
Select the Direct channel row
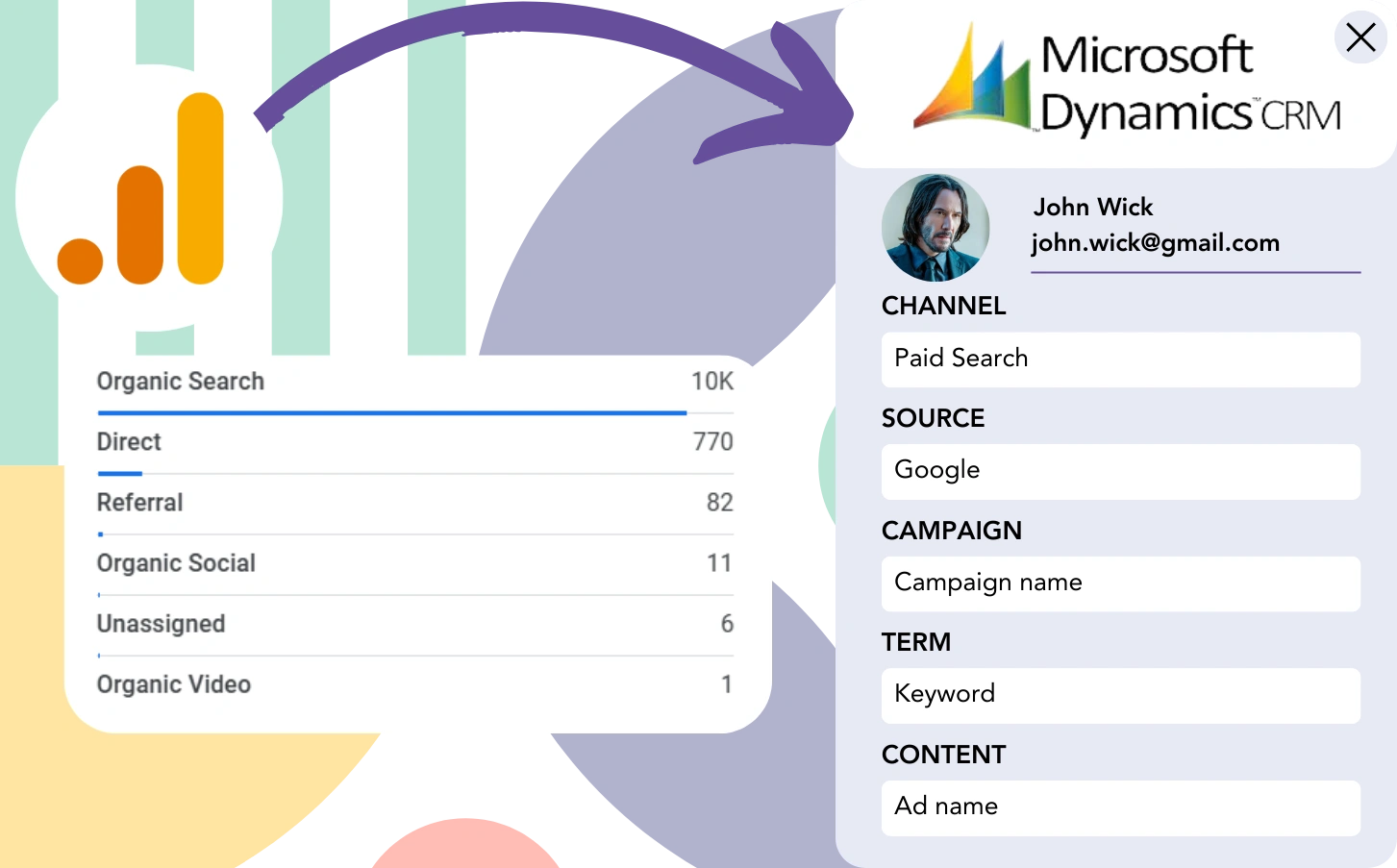pyautogui.click(x=415, y=442)
